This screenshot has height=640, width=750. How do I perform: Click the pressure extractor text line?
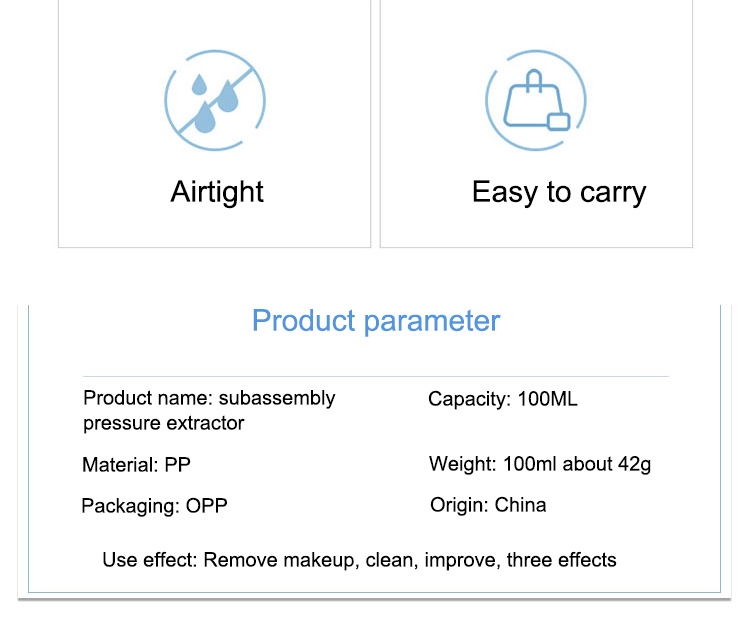[x=164, y=423]
